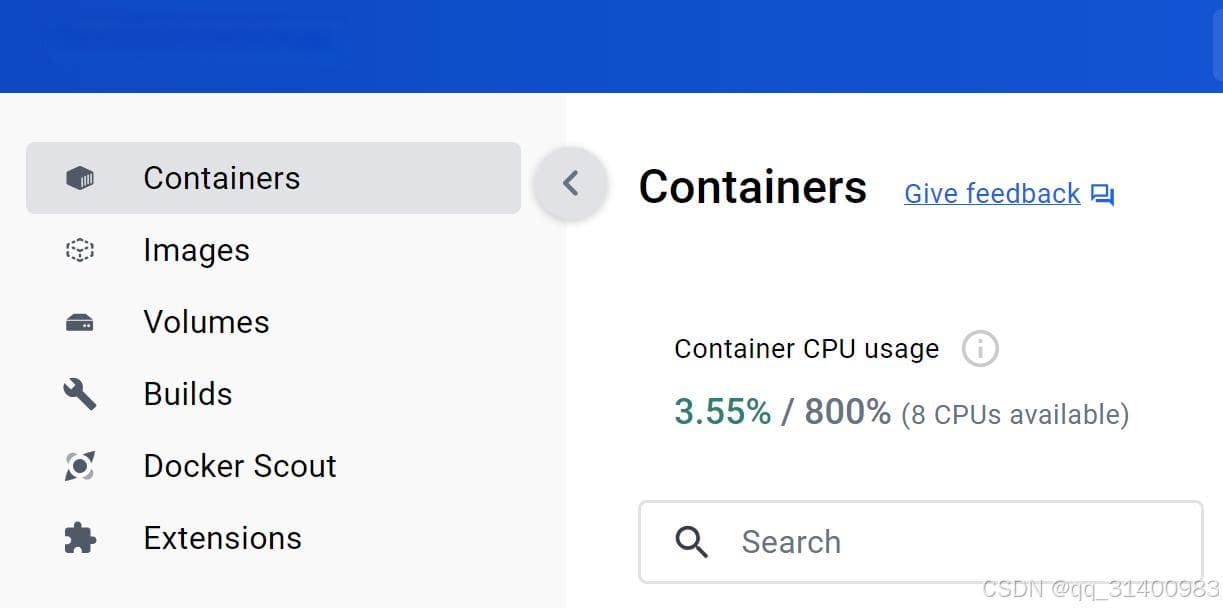Image resolution: width=1223 pixels, height=608 pixels.
Task: Open the Images section
Action: tap(273, 250)
